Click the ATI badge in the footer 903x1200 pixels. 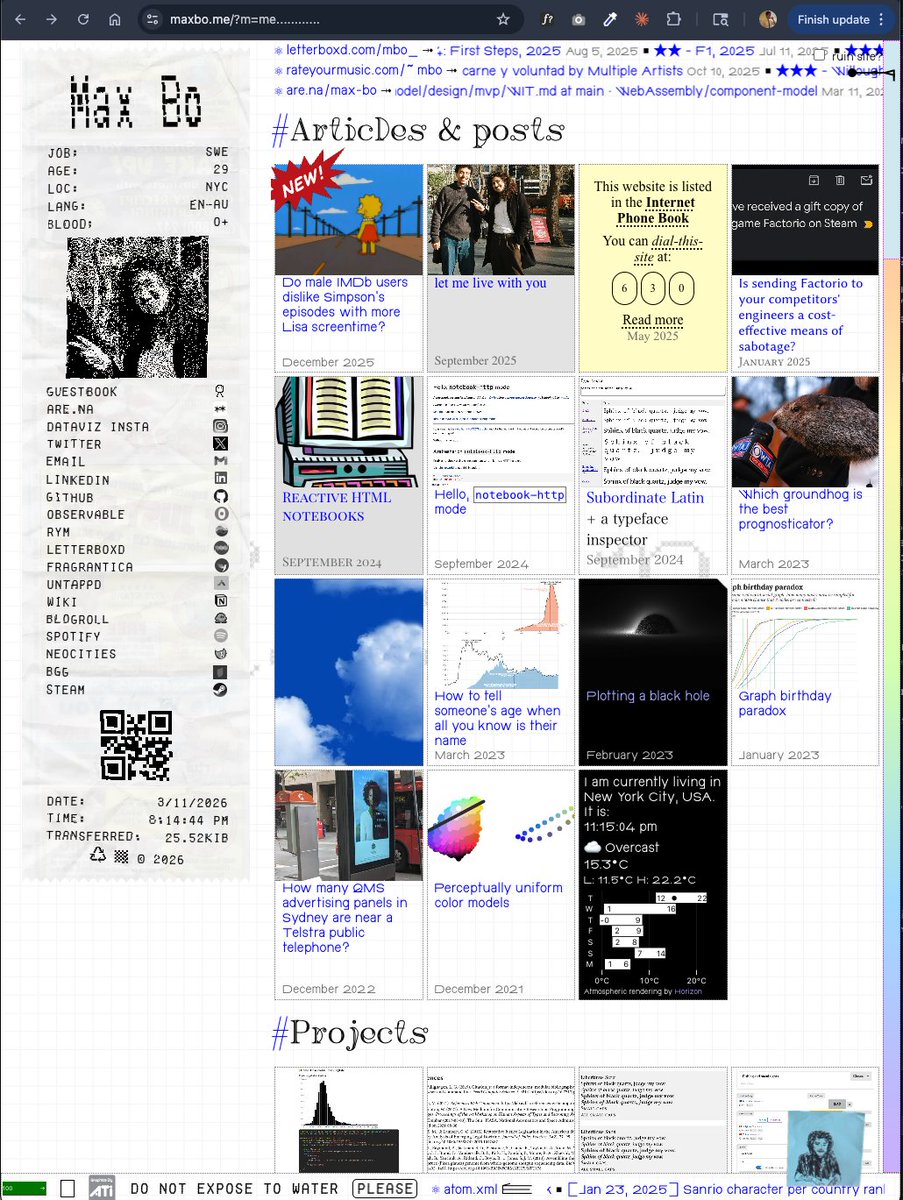coord(101,1187)
